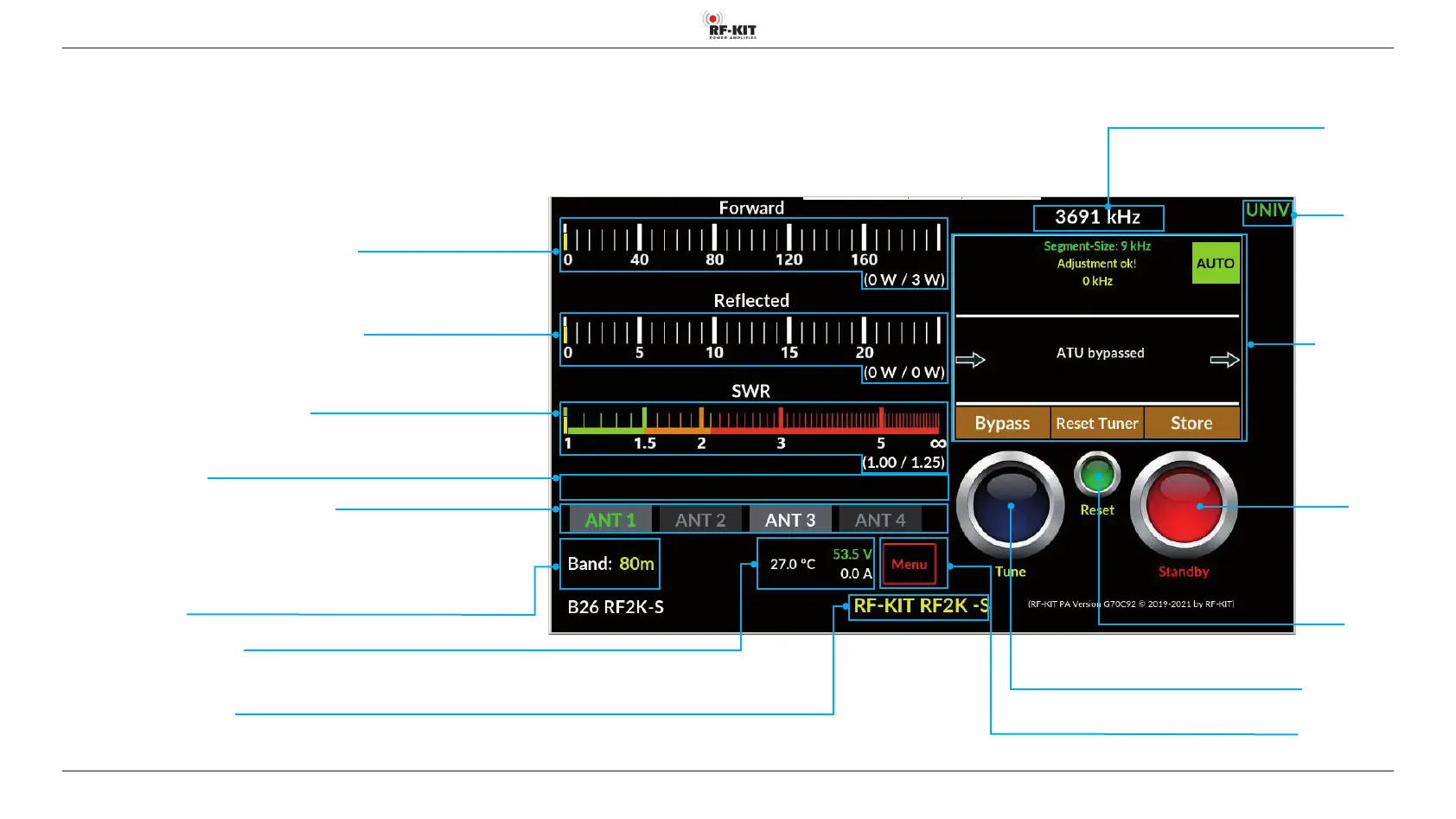
Task: Select antenna ANT 1
Action: (x=610, y=520)
